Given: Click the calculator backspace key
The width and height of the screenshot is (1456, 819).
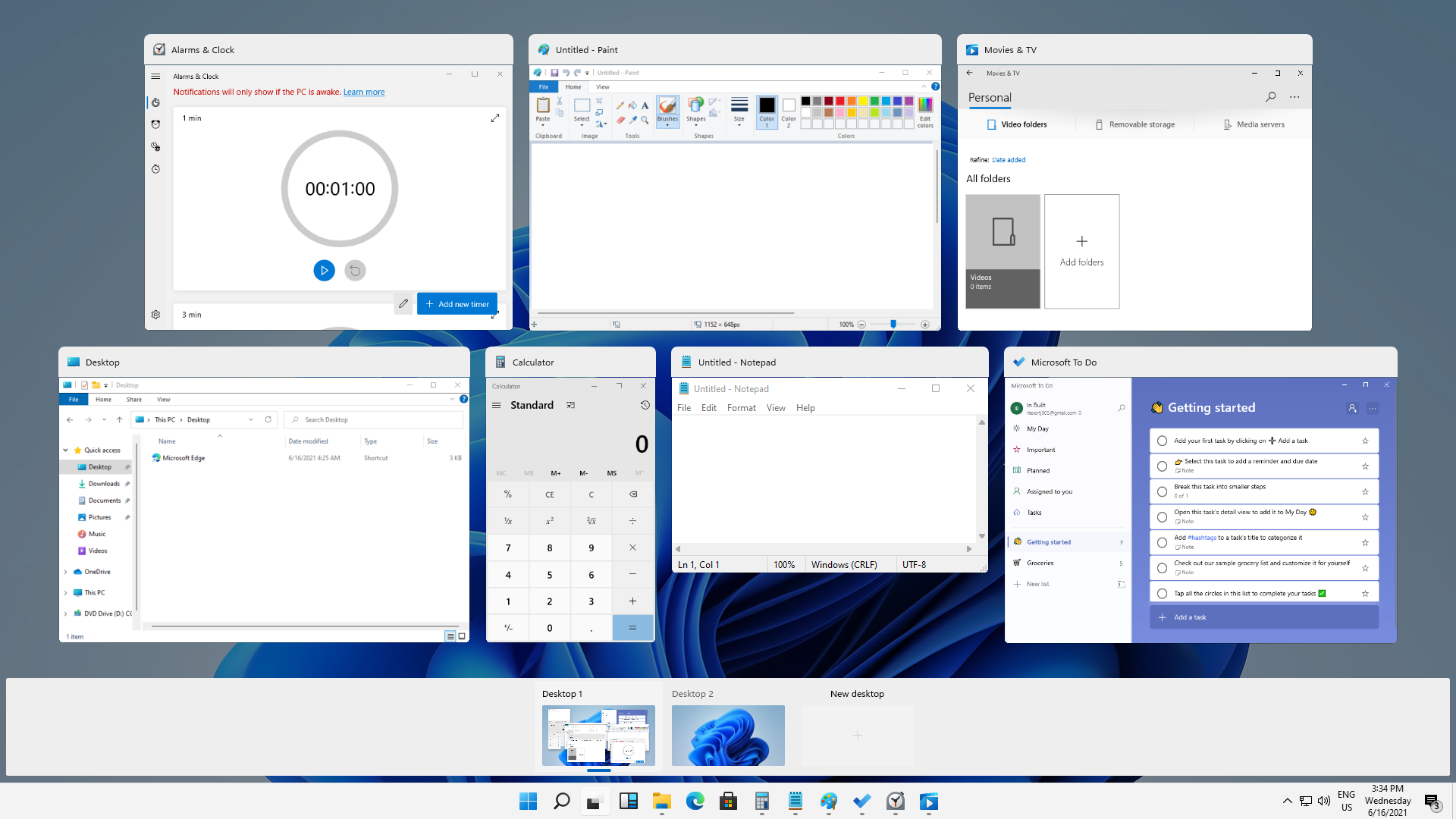Looking at the screenshot, I should click(x=632, y=494).
